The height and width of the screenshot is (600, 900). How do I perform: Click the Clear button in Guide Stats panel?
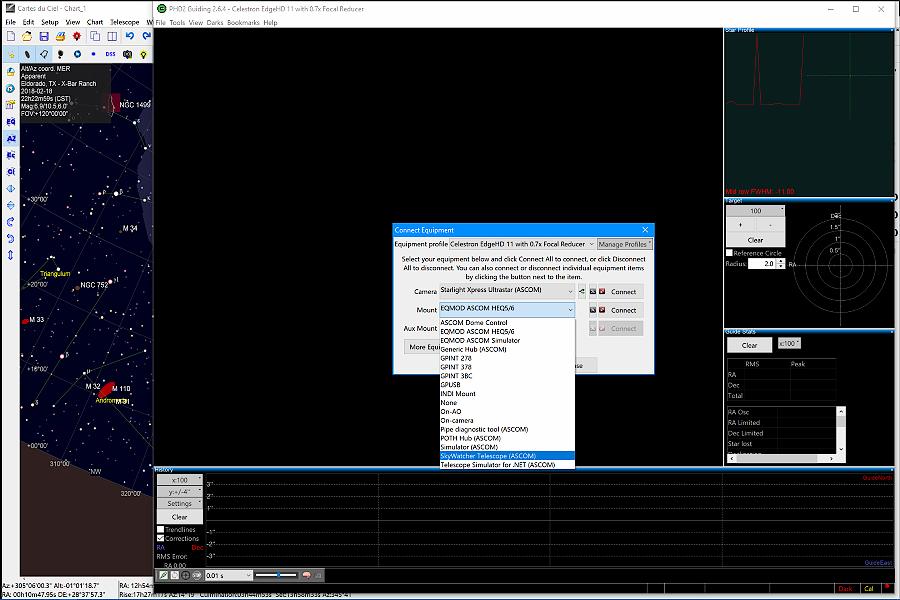click(x=750, y=345)
